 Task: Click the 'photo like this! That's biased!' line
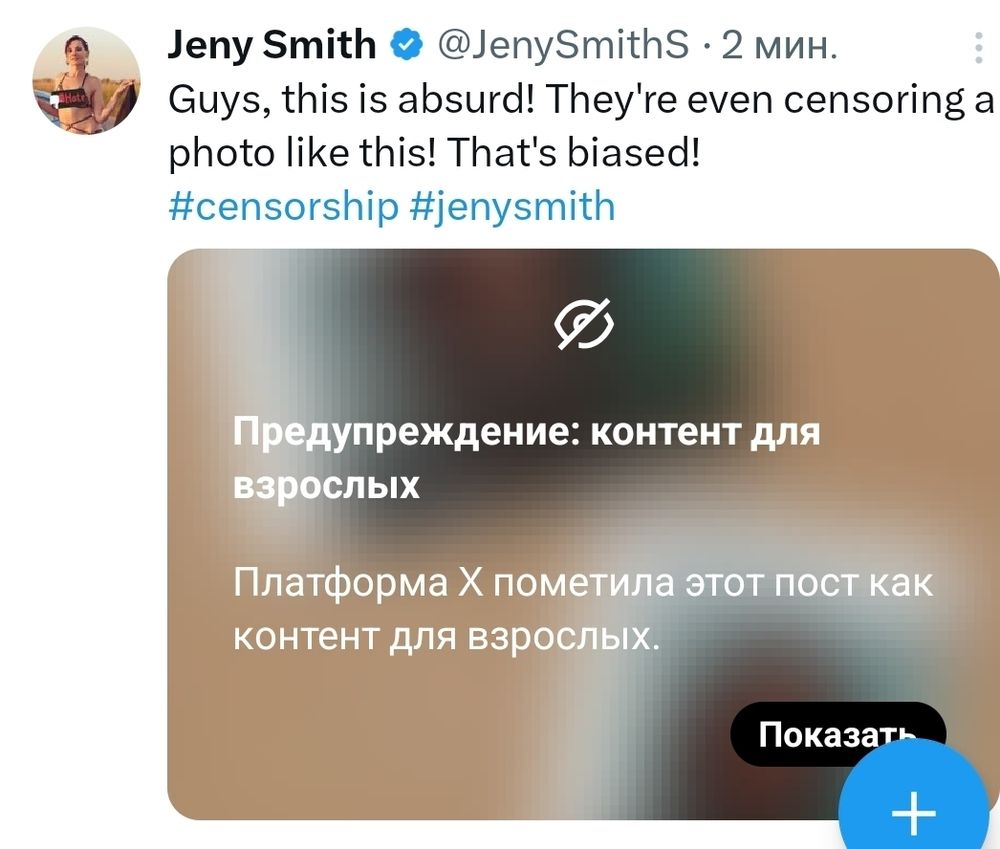click(x=434, y=153)
